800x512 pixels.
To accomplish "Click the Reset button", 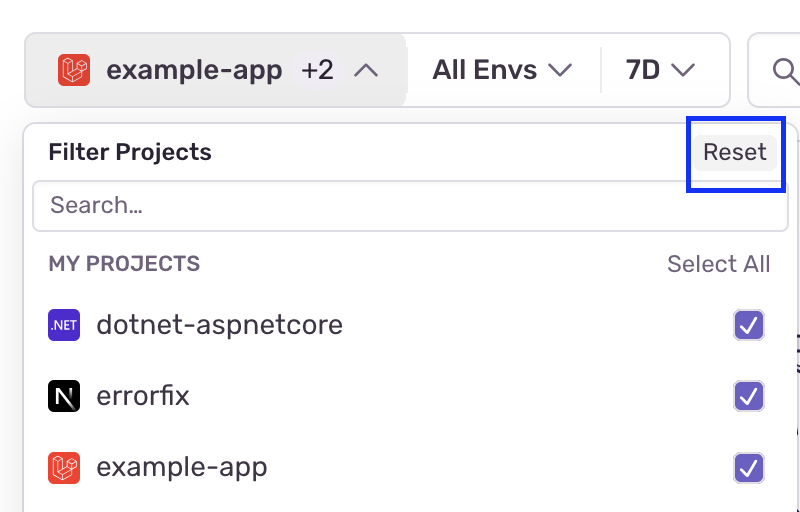I will (735, 152).
